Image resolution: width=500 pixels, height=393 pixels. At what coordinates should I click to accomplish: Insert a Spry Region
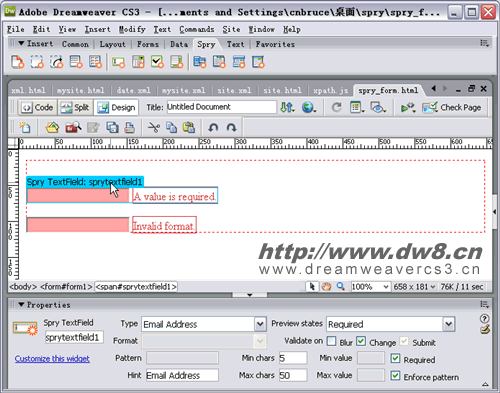[x=37, y=62]
